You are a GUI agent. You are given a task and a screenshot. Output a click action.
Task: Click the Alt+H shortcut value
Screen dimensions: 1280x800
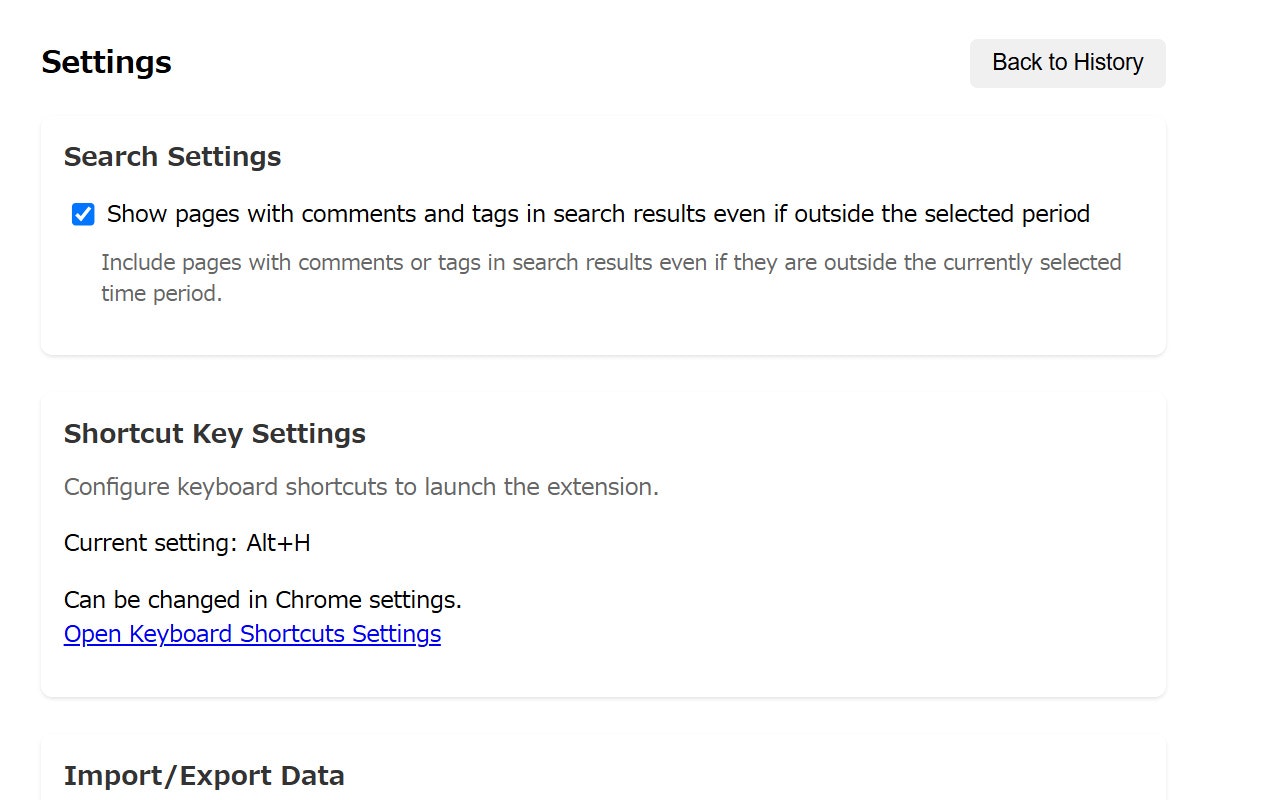coord(278,543)
